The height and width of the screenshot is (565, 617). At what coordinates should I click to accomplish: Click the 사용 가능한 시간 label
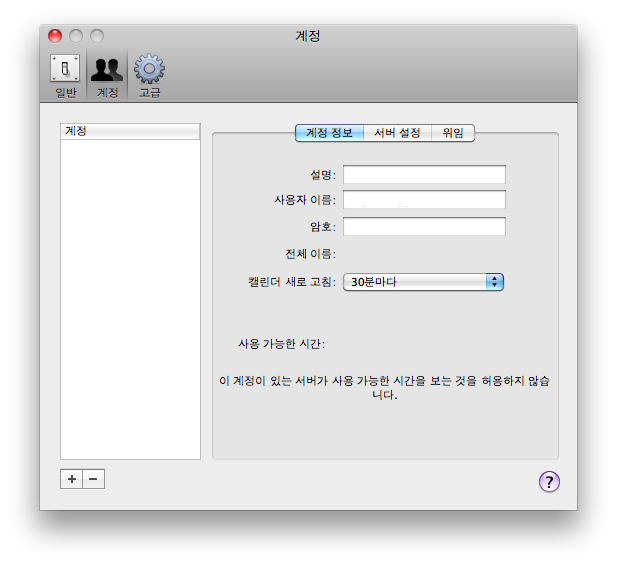[281, 344]
